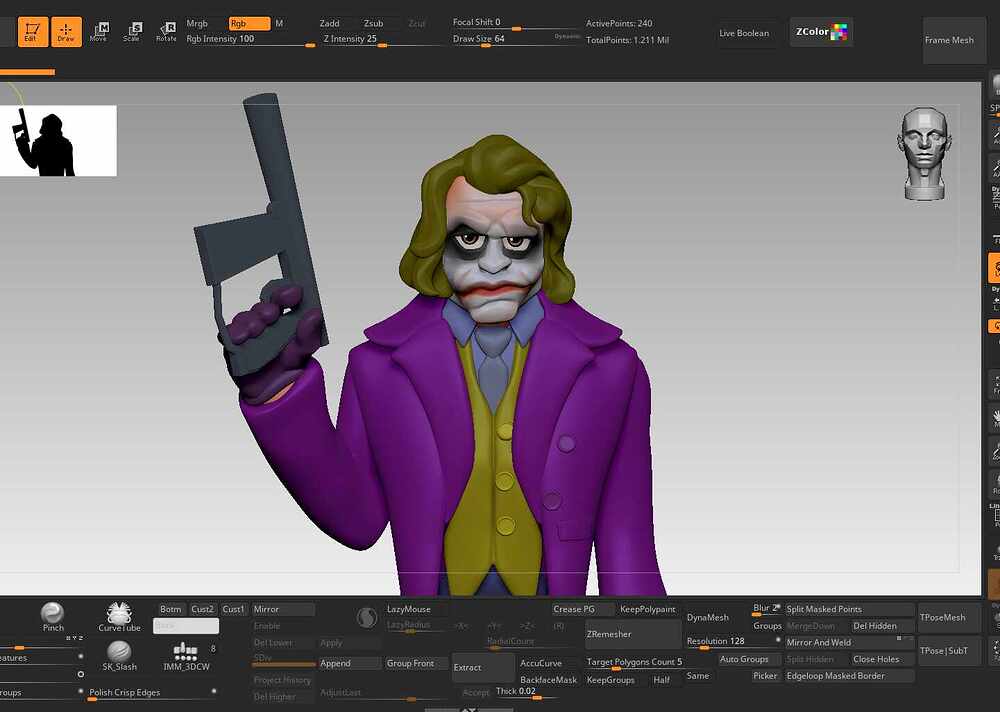1000x712 pixels.
Task: Click the Joker silhouette reference thumbnail
Action: click(x=58, y=140)
